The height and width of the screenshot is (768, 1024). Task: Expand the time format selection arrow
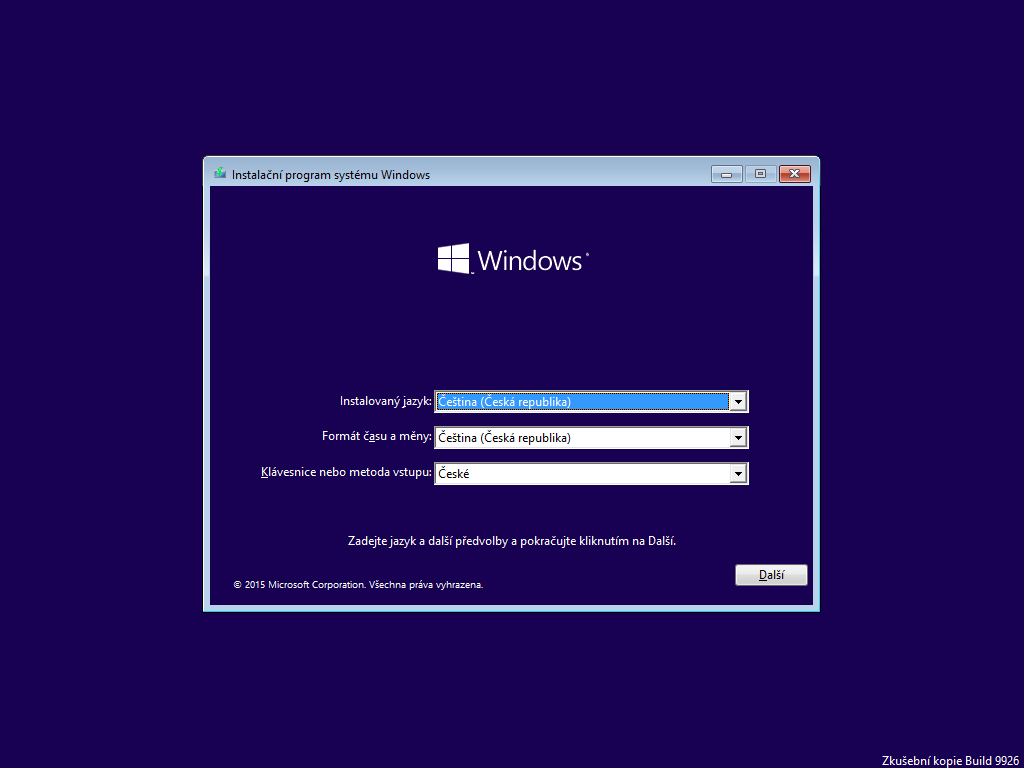[737, 437]
